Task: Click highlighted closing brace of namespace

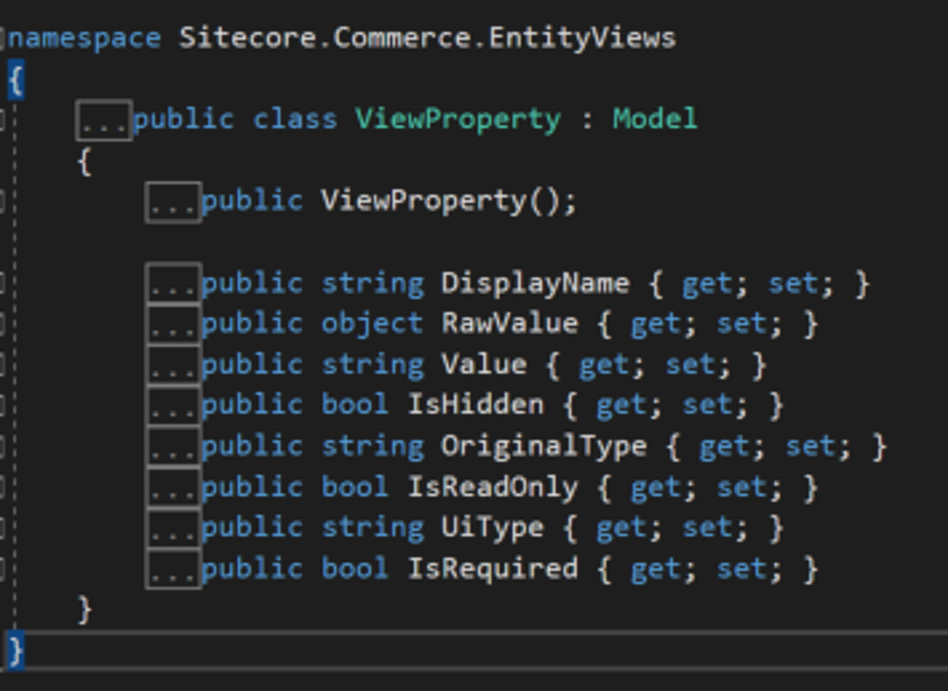Action: tap(16, 650)
